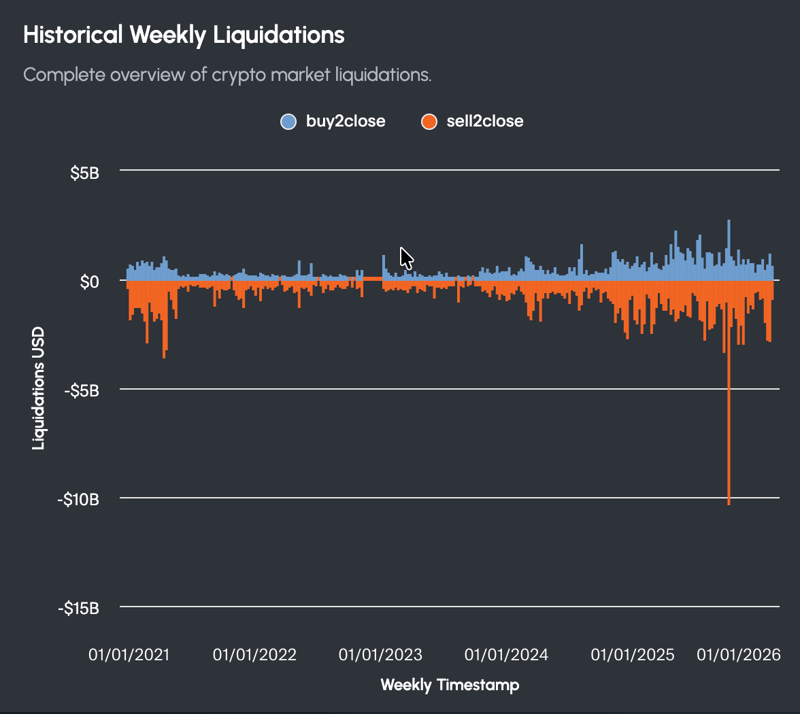Click the 01/01/2021 timestamp label
The width and height of the screenshot is (800, 714).
click(x=131, y=655)
